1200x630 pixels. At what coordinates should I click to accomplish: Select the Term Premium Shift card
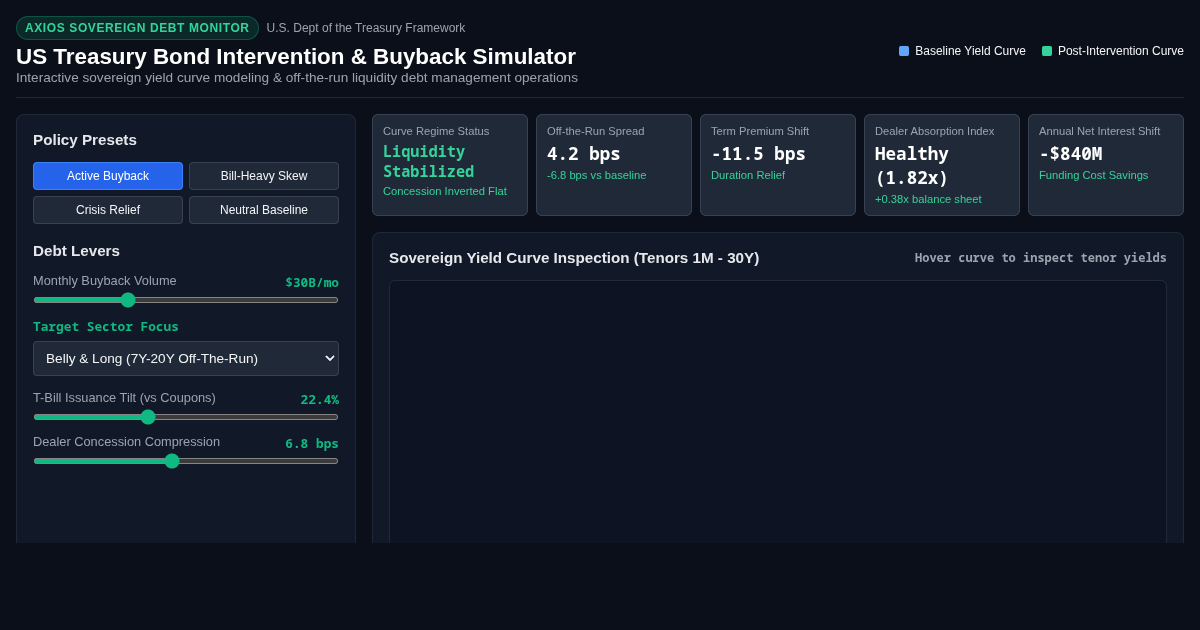778,165
